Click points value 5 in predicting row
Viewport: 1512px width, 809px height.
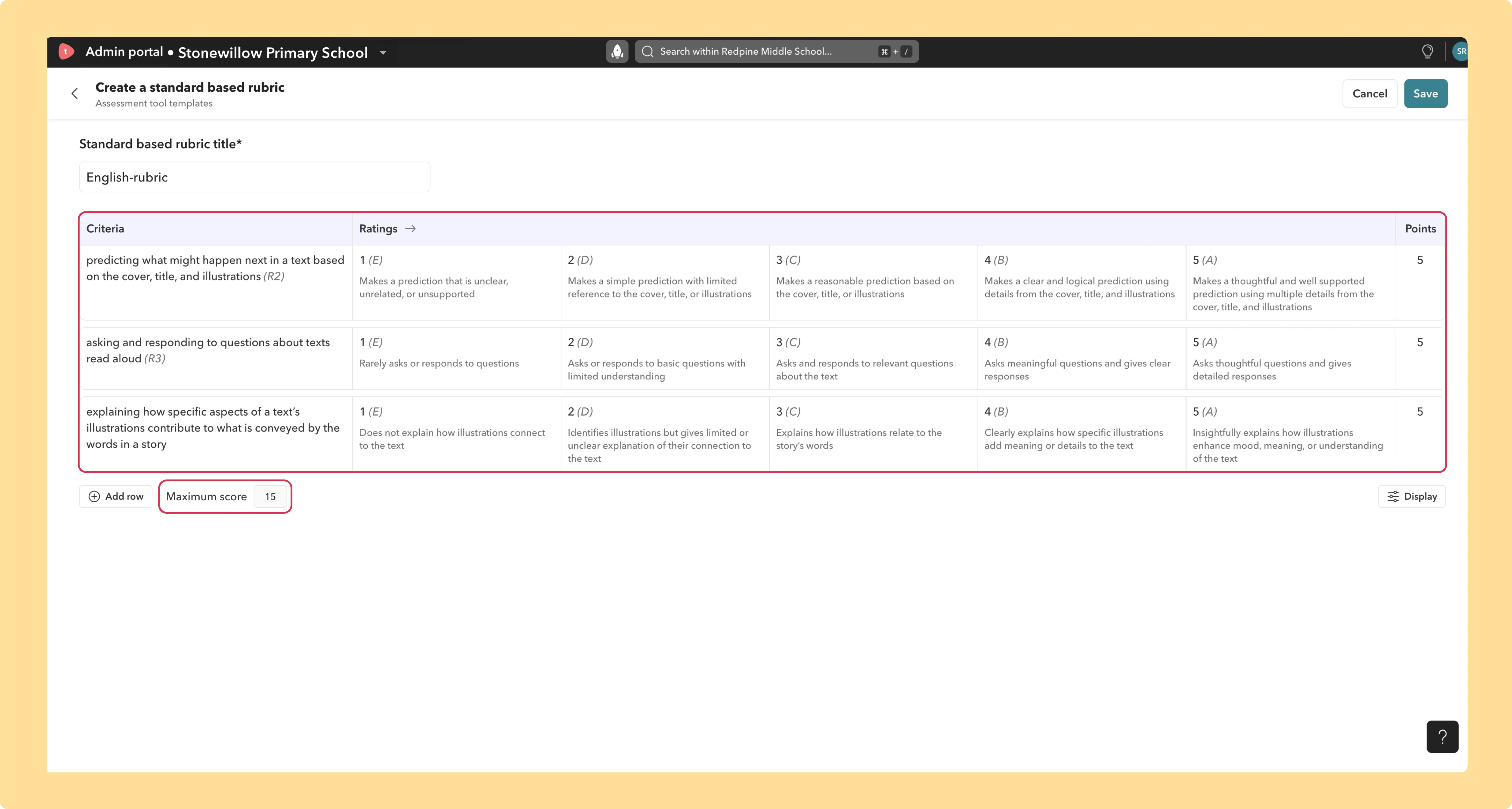click(1420, 260)
